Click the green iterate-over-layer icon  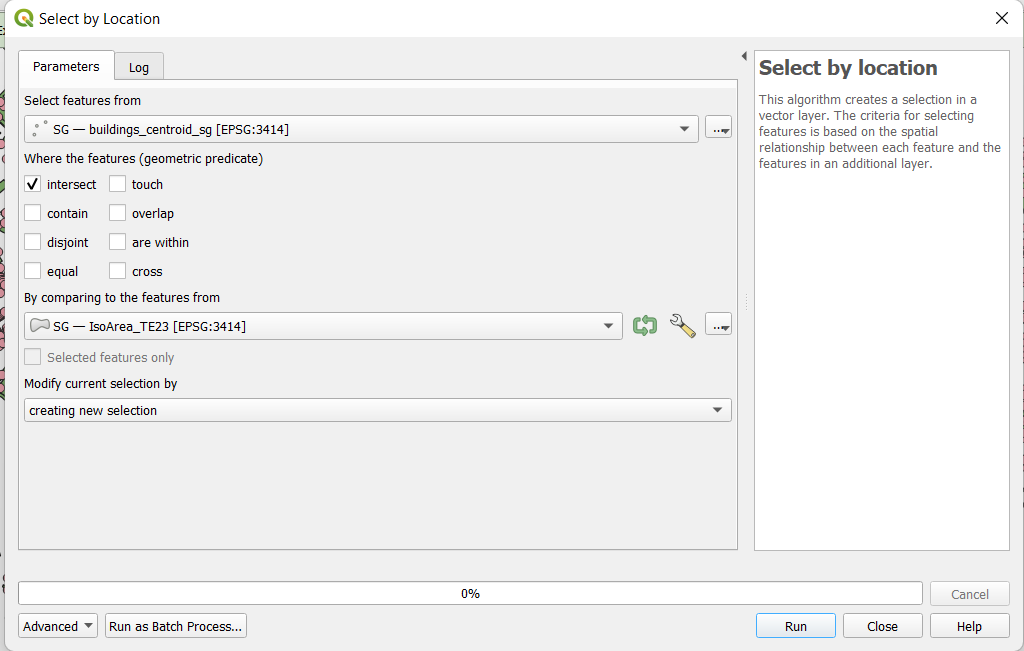[x=645, y=326]
